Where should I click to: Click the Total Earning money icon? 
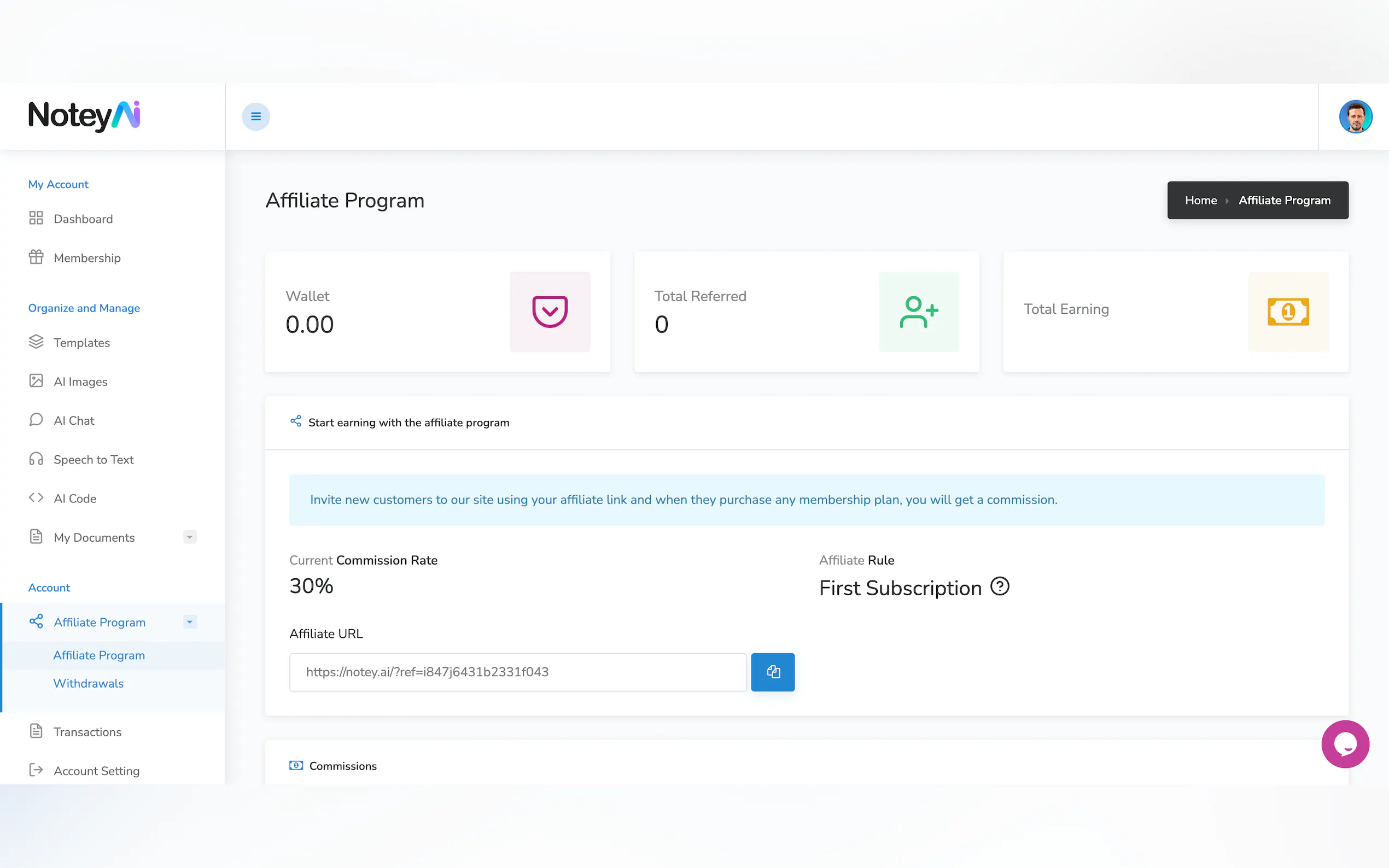click(1288, 312)
